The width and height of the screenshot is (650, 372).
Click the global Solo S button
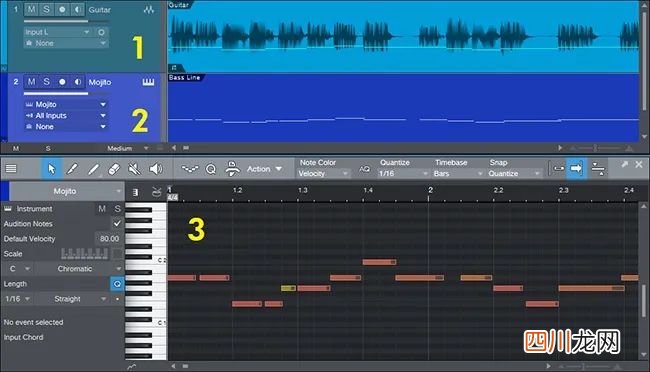48,148
